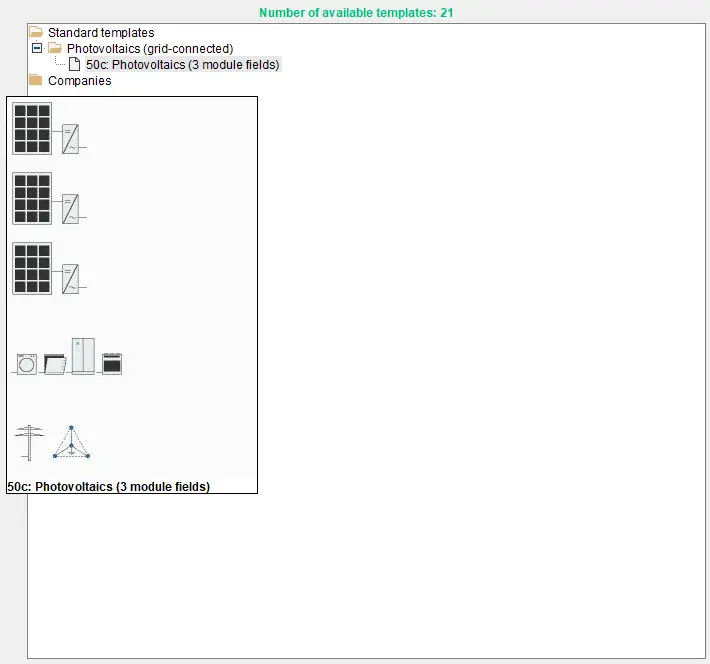The height and width of the screenshot is (664, 710).
Task: Click the available templates count text
Action: point(355,13)
